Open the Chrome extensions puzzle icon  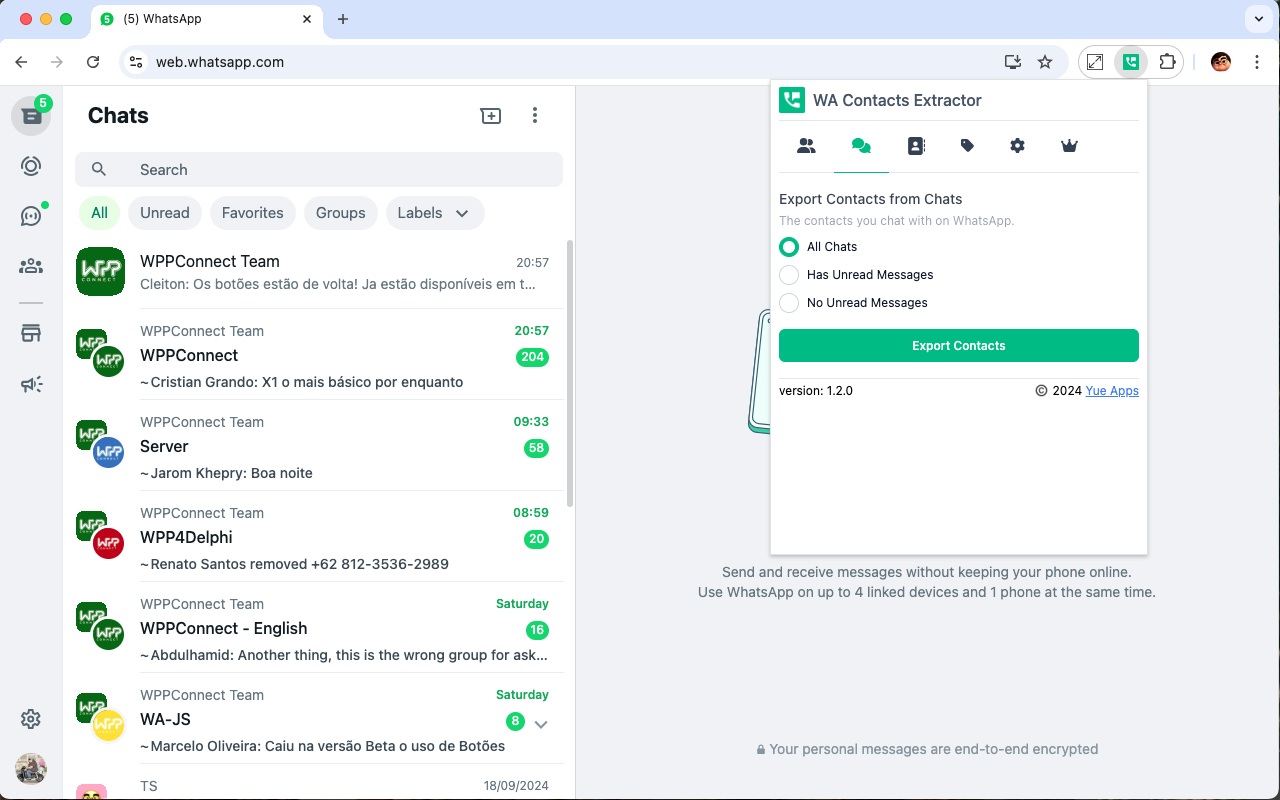pyautogui.click(x=1167, y=62)
